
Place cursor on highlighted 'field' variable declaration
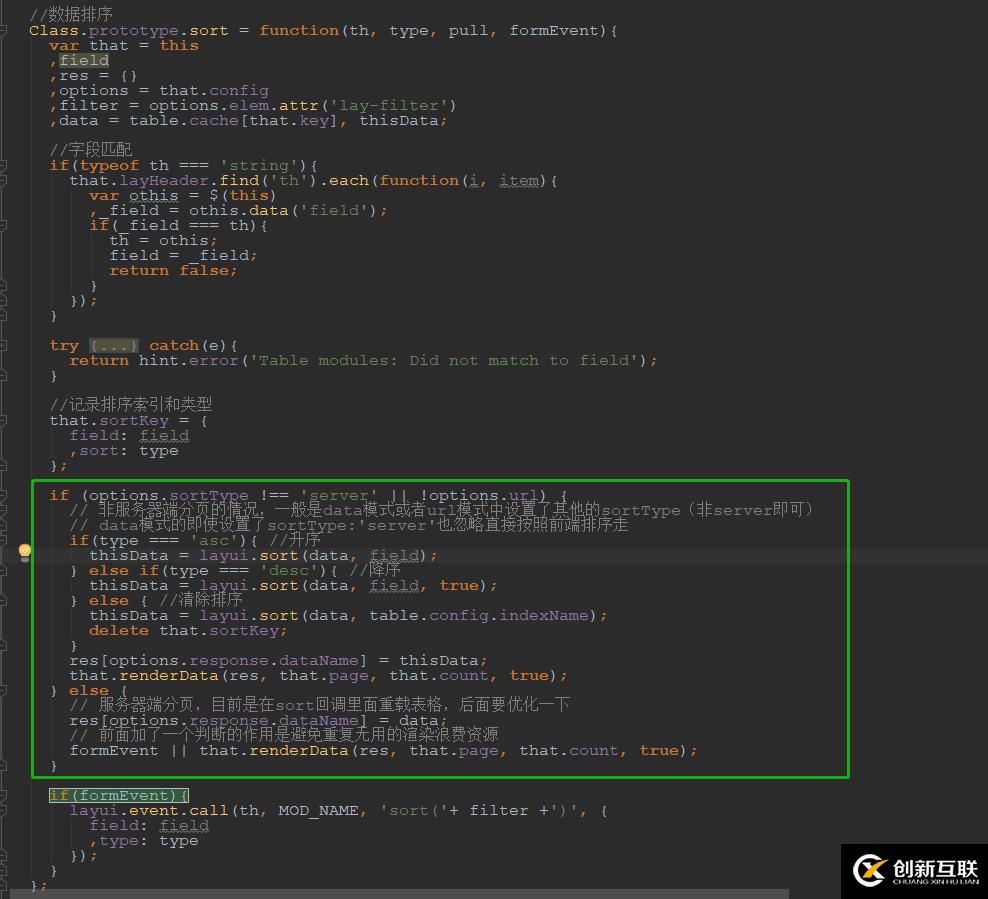point(84,60)
